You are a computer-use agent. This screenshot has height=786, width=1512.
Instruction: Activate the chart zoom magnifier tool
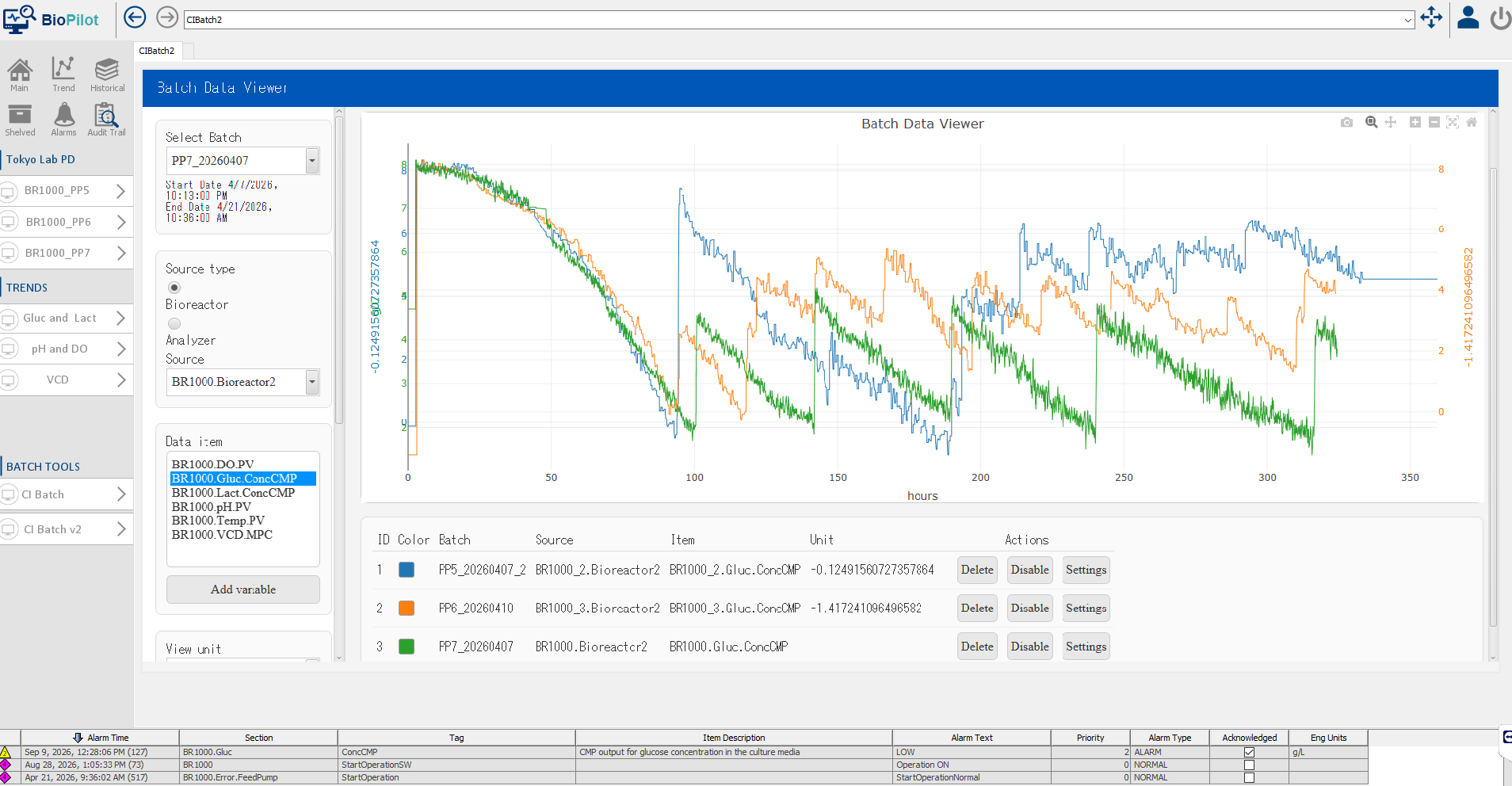point(1371,122)
